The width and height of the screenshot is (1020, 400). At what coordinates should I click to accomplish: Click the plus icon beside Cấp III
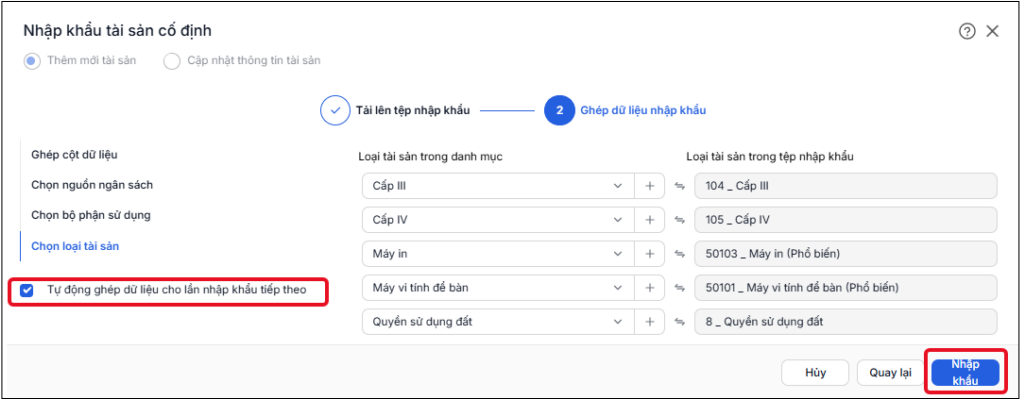tap(649, 186)
